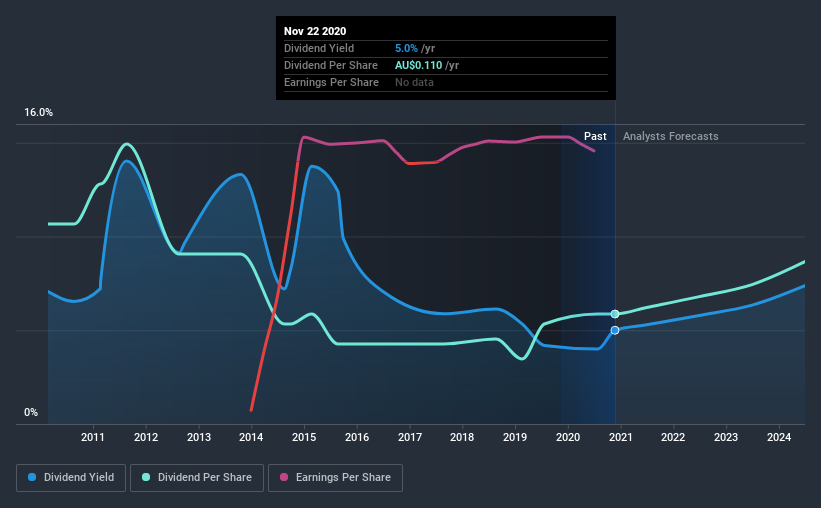Viewport: 821px width, 508px height.
Task: Click the 2019 axis label
Action: click(515, 437)
